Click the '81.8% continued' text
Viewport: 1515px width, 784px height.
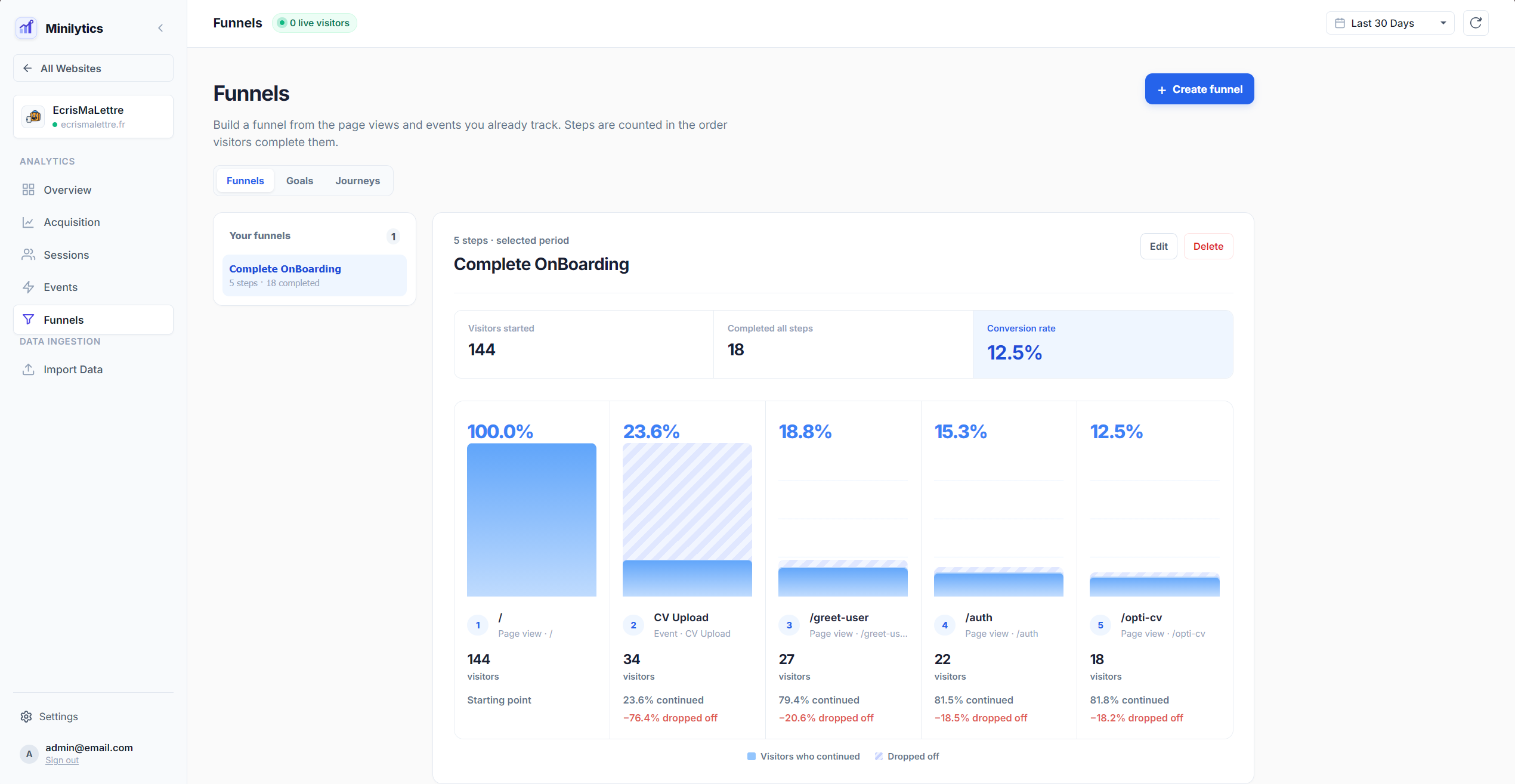[x=1129, y=700]
